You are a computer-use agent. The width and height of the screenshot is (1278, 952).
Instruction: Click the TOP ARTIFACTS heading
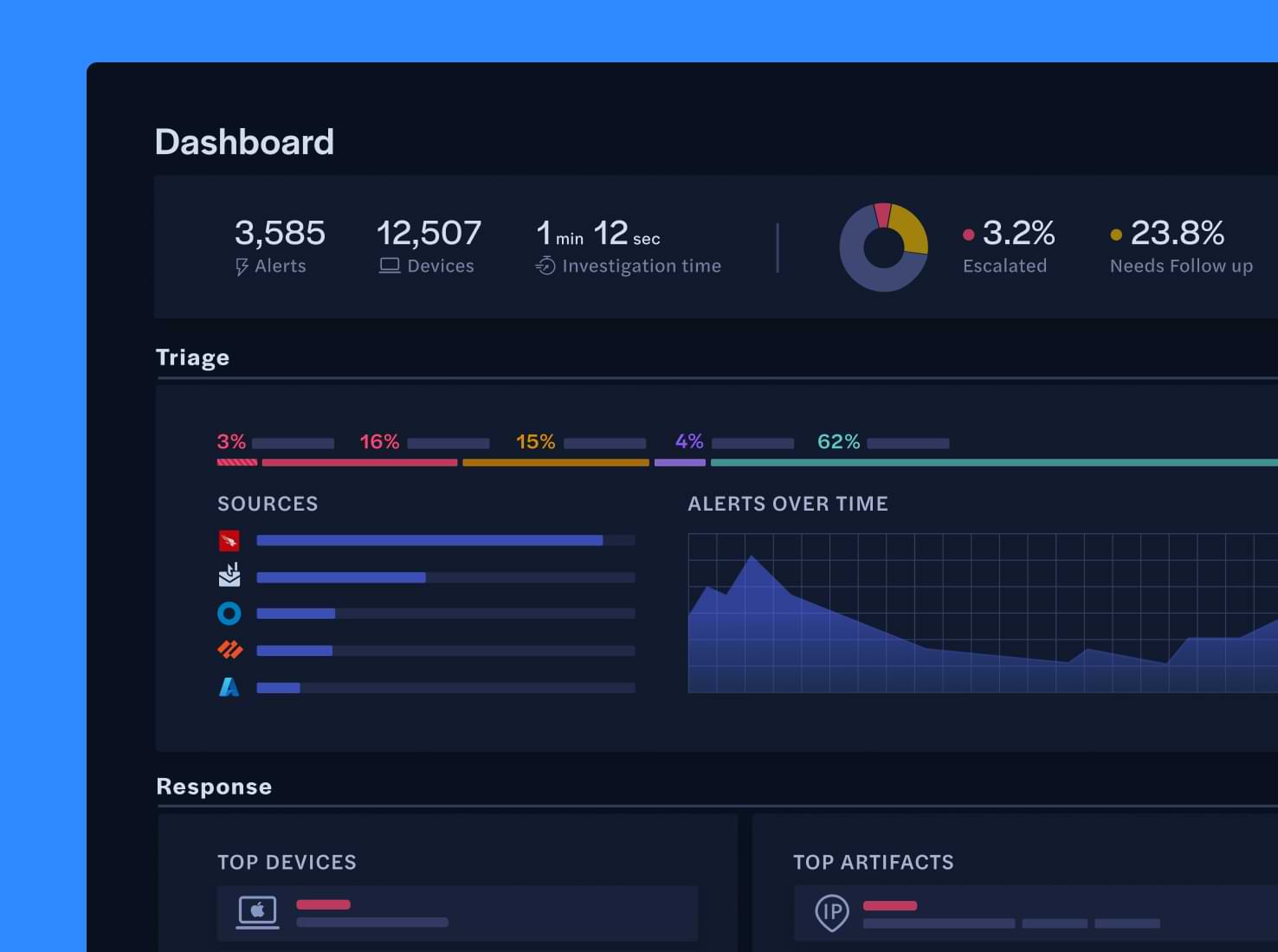pyautogui.click(x=874, y=862)
